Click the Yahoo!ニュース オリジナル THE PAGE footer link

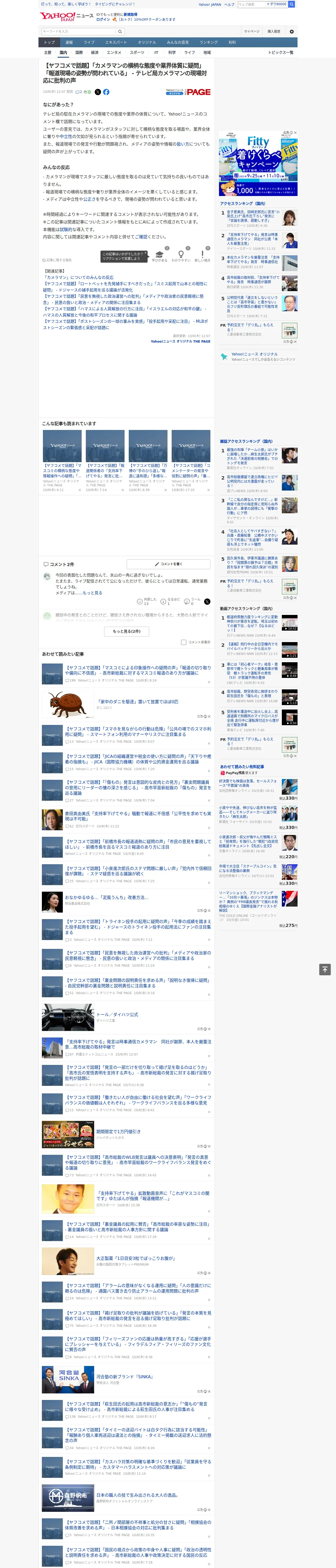[x=181, y=342]
